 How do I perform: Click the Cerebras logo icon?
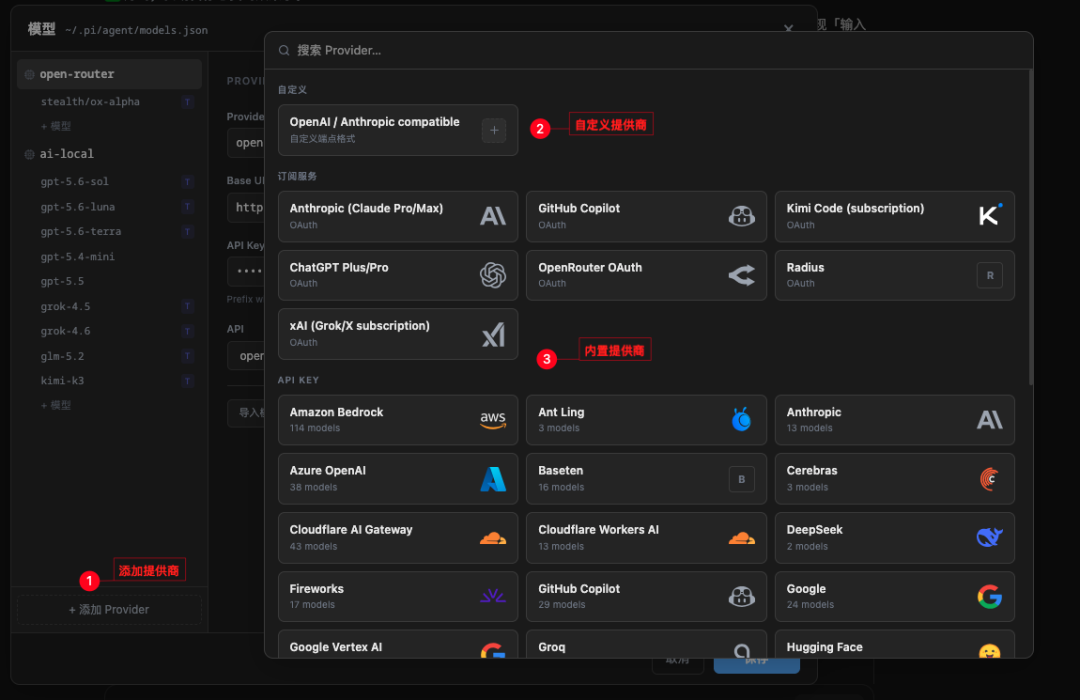990,479
